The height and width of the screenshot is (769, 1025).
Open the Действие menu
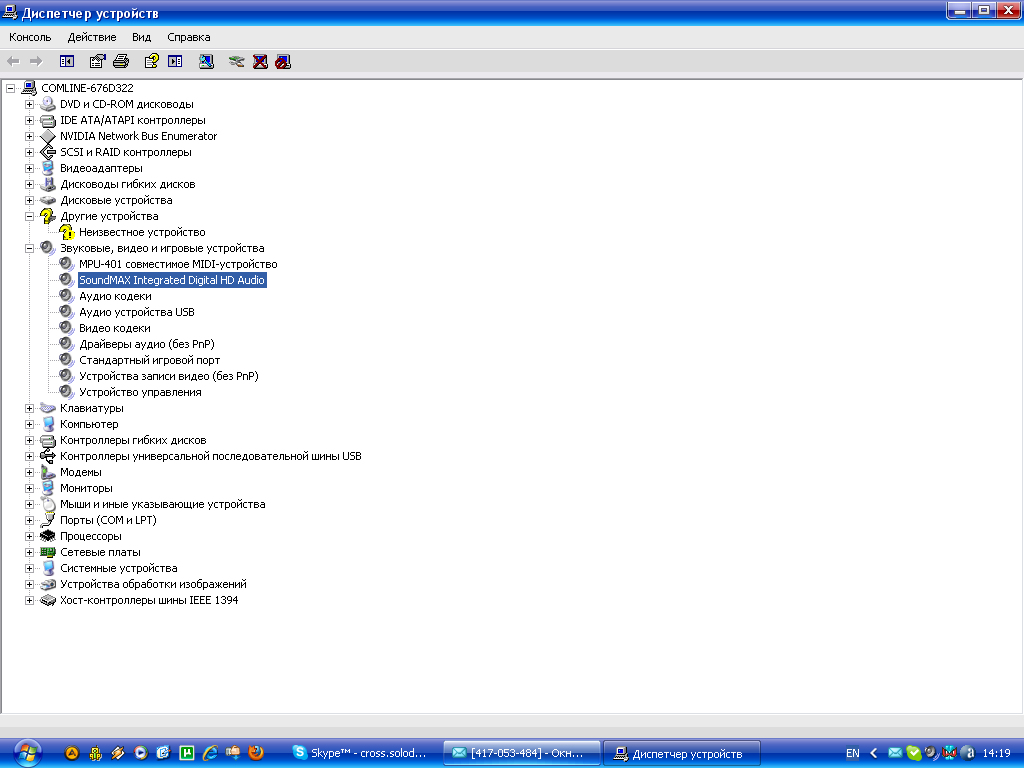pos(92,37)
